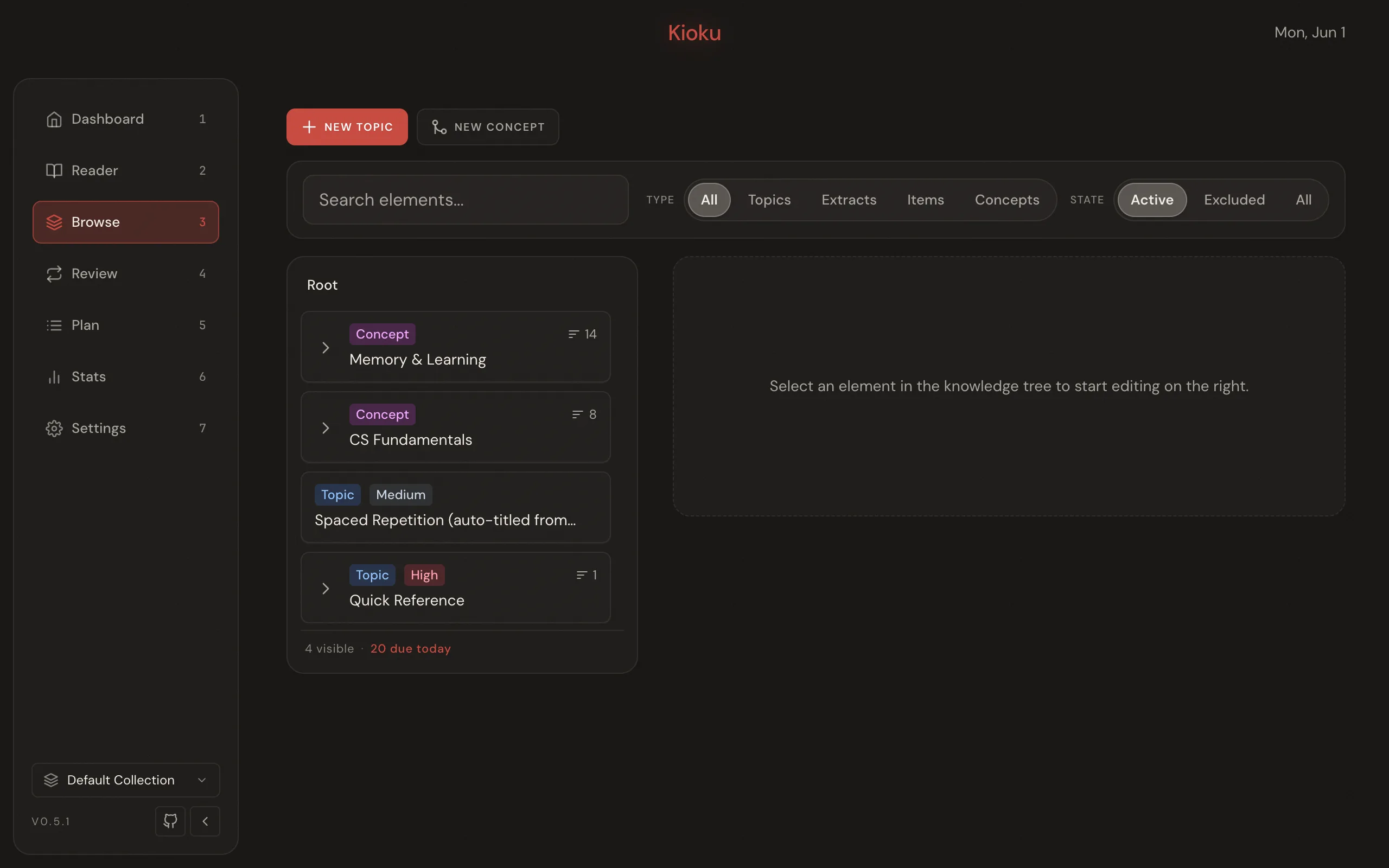Open the Stats page
Screen dimensions: 1389x868
126,376
